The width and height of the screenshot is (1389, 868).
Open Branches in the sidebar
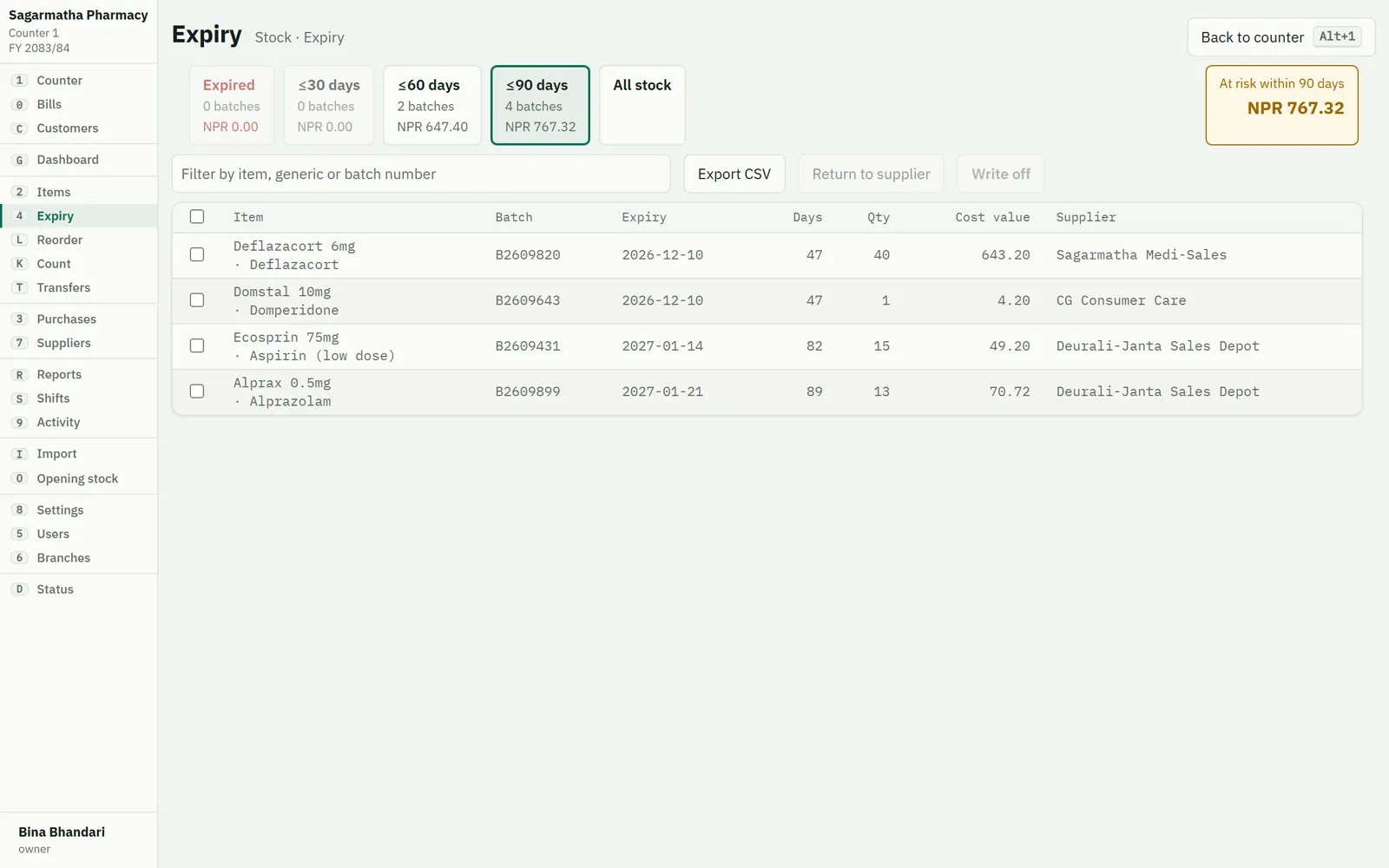tap(79, 558)
